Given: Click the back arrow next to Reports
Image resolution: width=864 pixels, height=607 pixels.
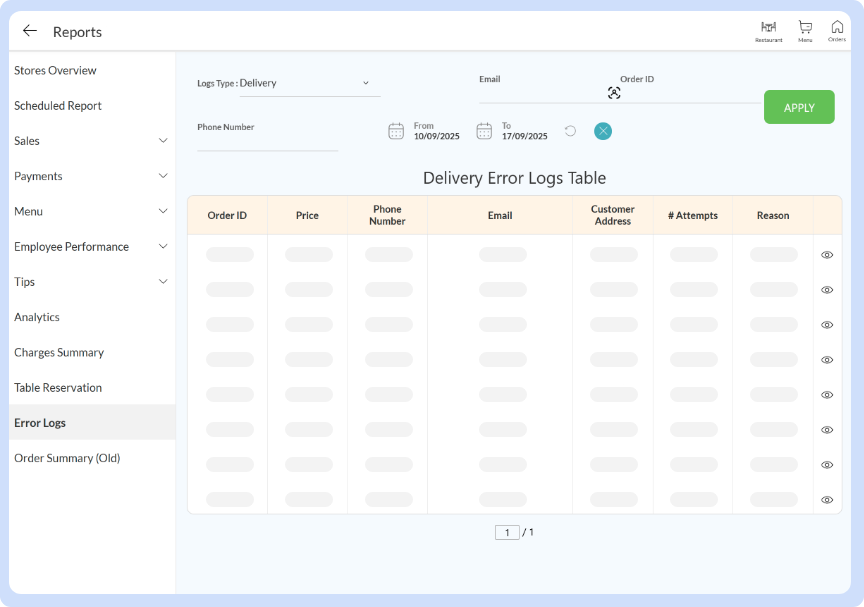Looking at the screenshot, I should [29, 30].
